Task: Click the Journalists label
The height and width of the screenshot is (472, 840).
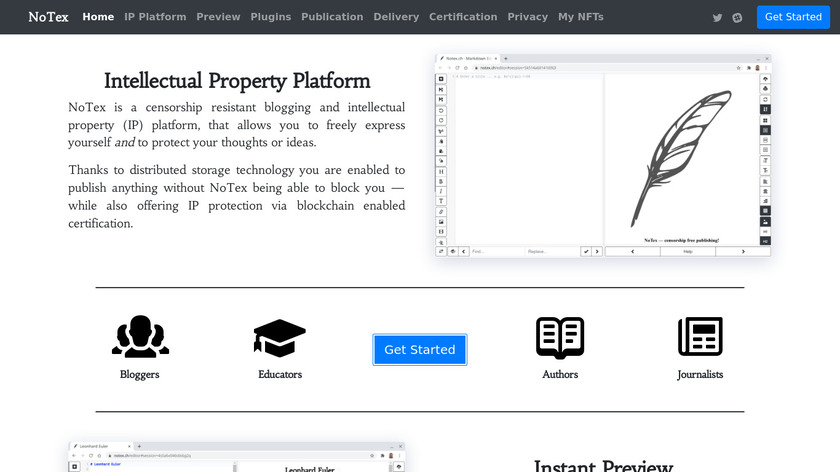Action: [700, 374]
